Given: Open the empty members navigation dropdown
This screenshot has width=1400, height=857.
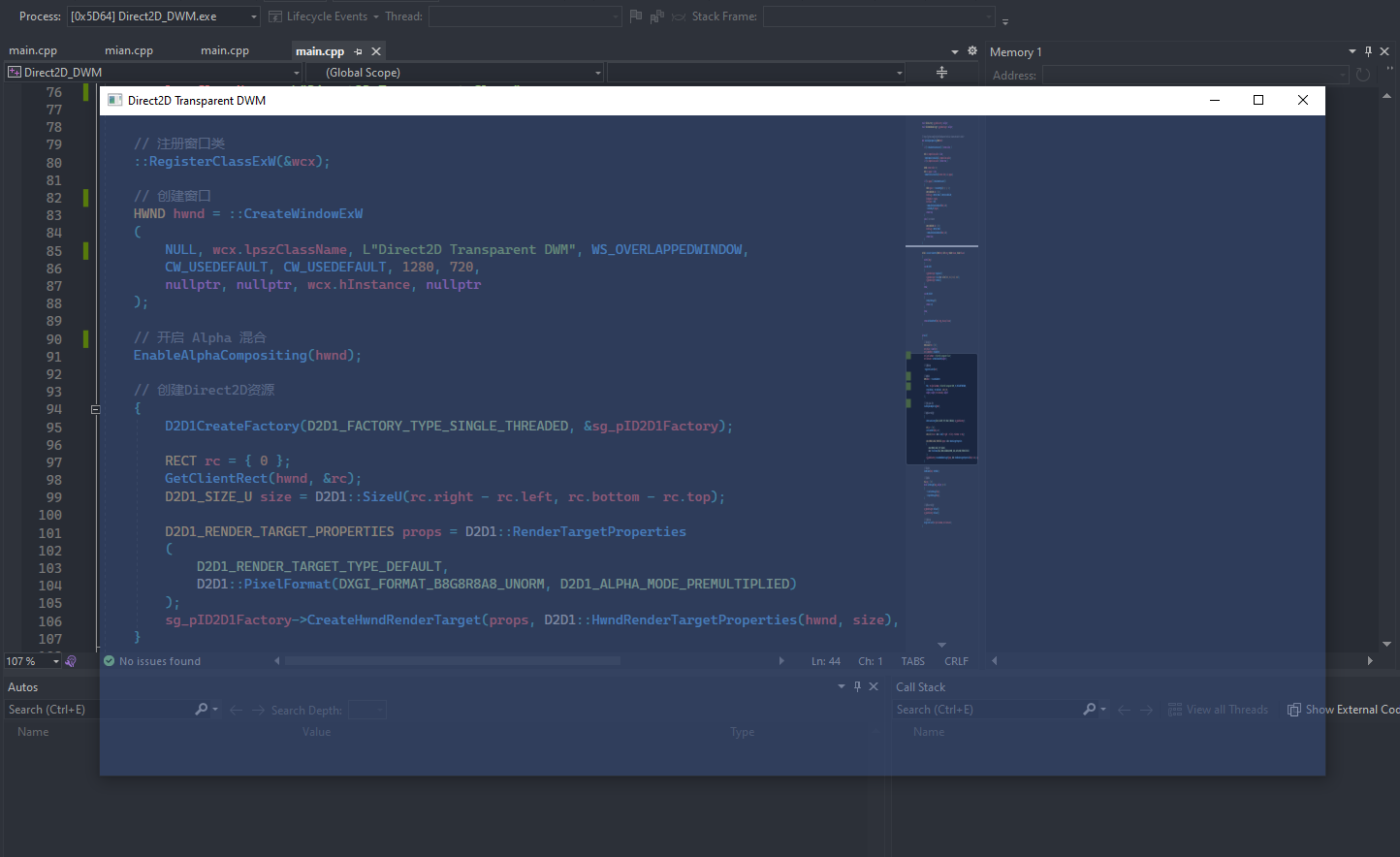Looking at the screenshot, I should pos(756,73).
